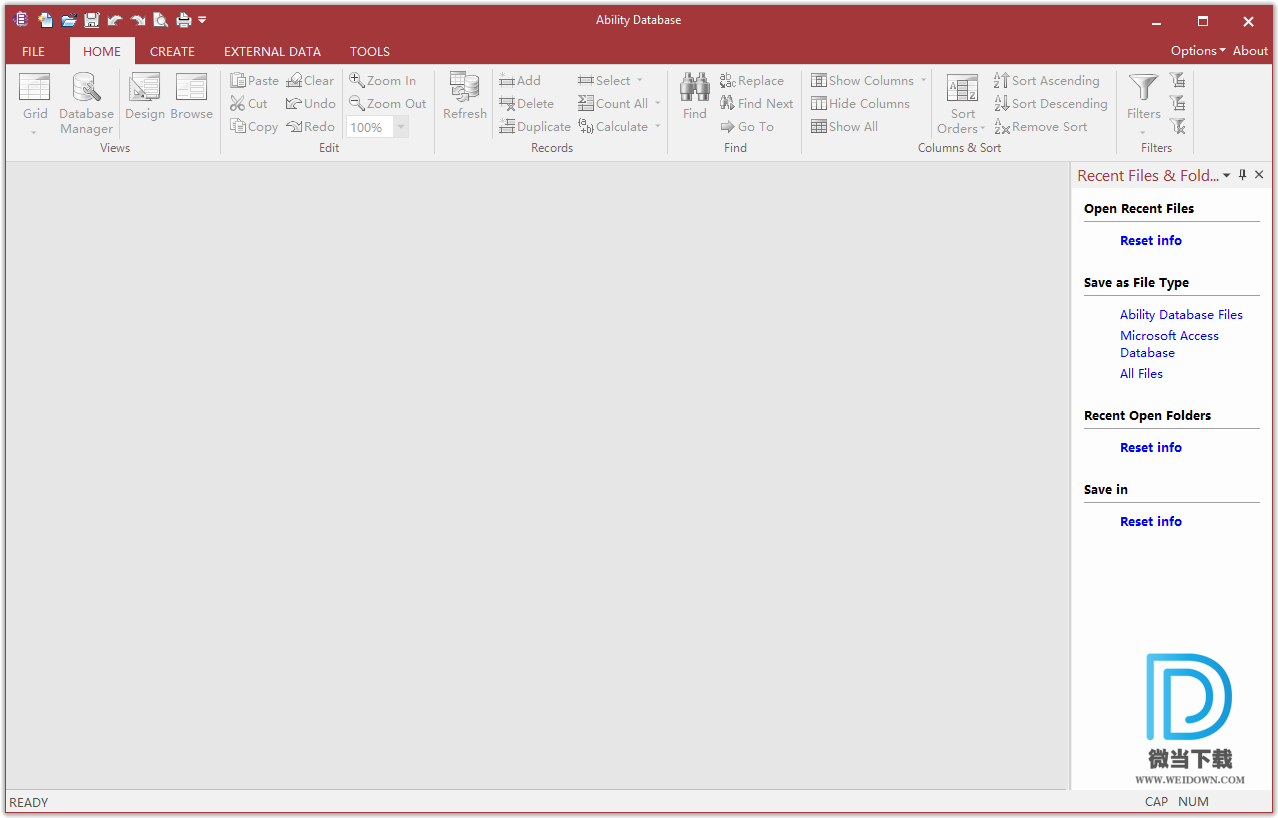The height and width of the screenshot is (818, 1278).
Task: Click Show All columns button
Action: (x=845, y=127)
